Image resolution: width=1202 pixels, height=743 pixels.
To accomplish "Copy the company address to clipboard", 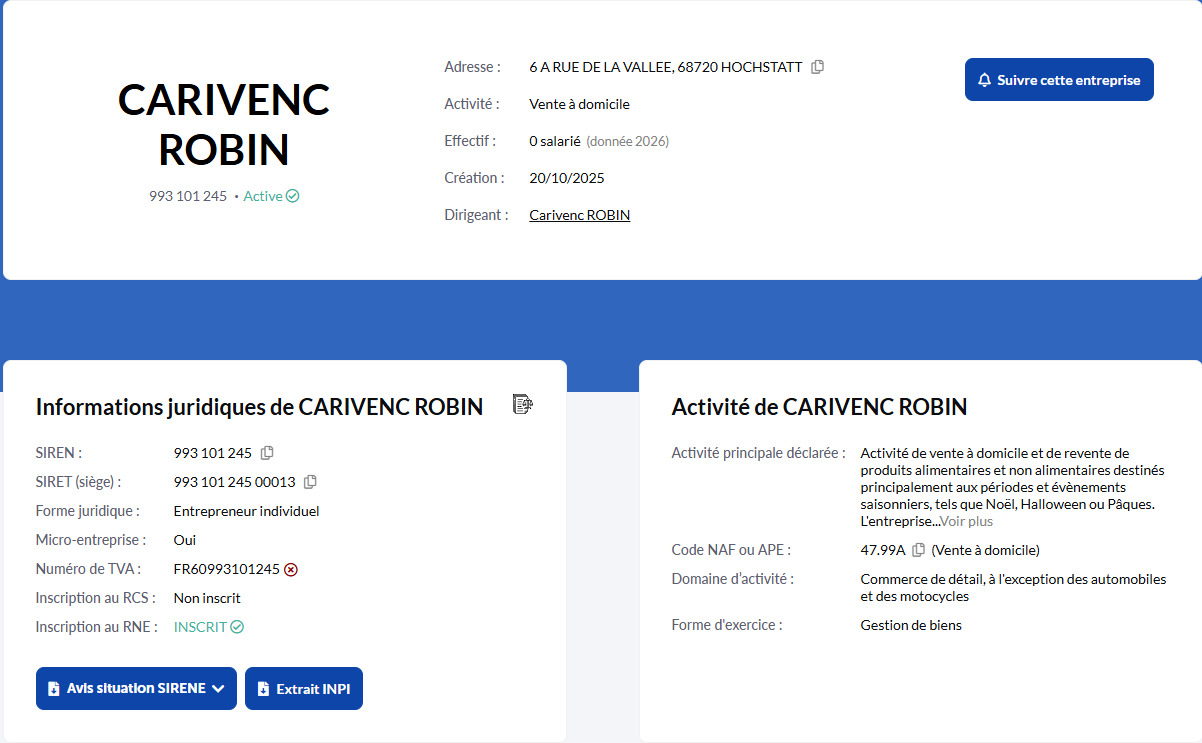I will [818, 66].
